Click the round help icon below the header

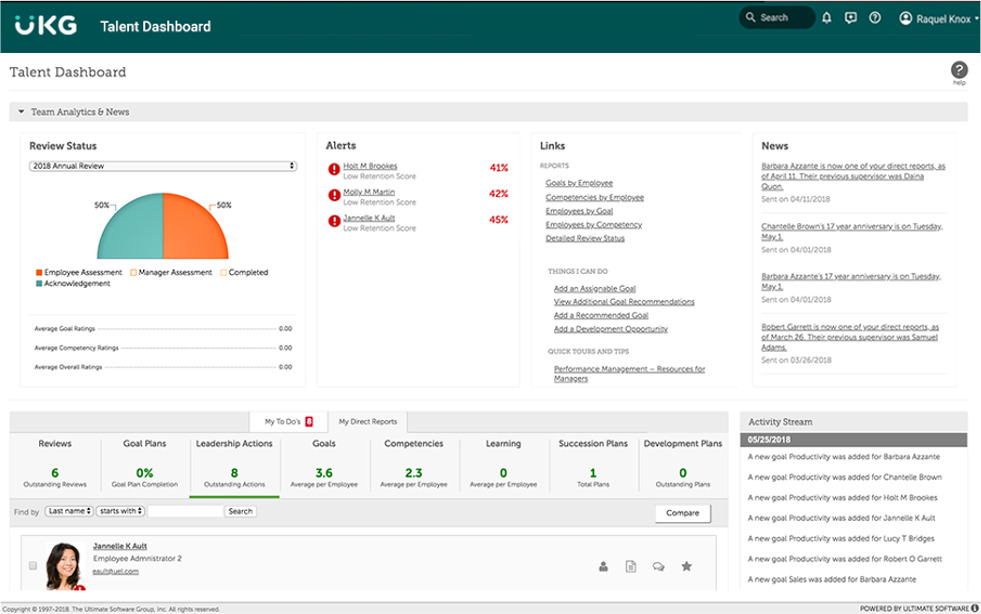pos(959,71)
